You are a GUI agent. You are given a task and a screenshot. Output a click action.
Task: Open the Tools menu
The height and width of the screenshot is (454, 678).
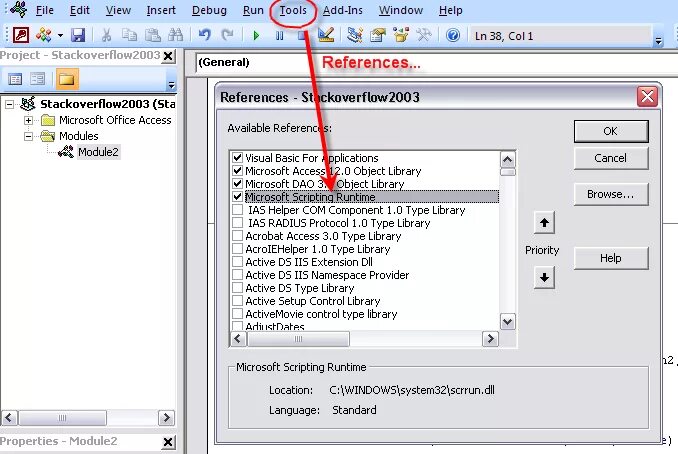[293, 10]
